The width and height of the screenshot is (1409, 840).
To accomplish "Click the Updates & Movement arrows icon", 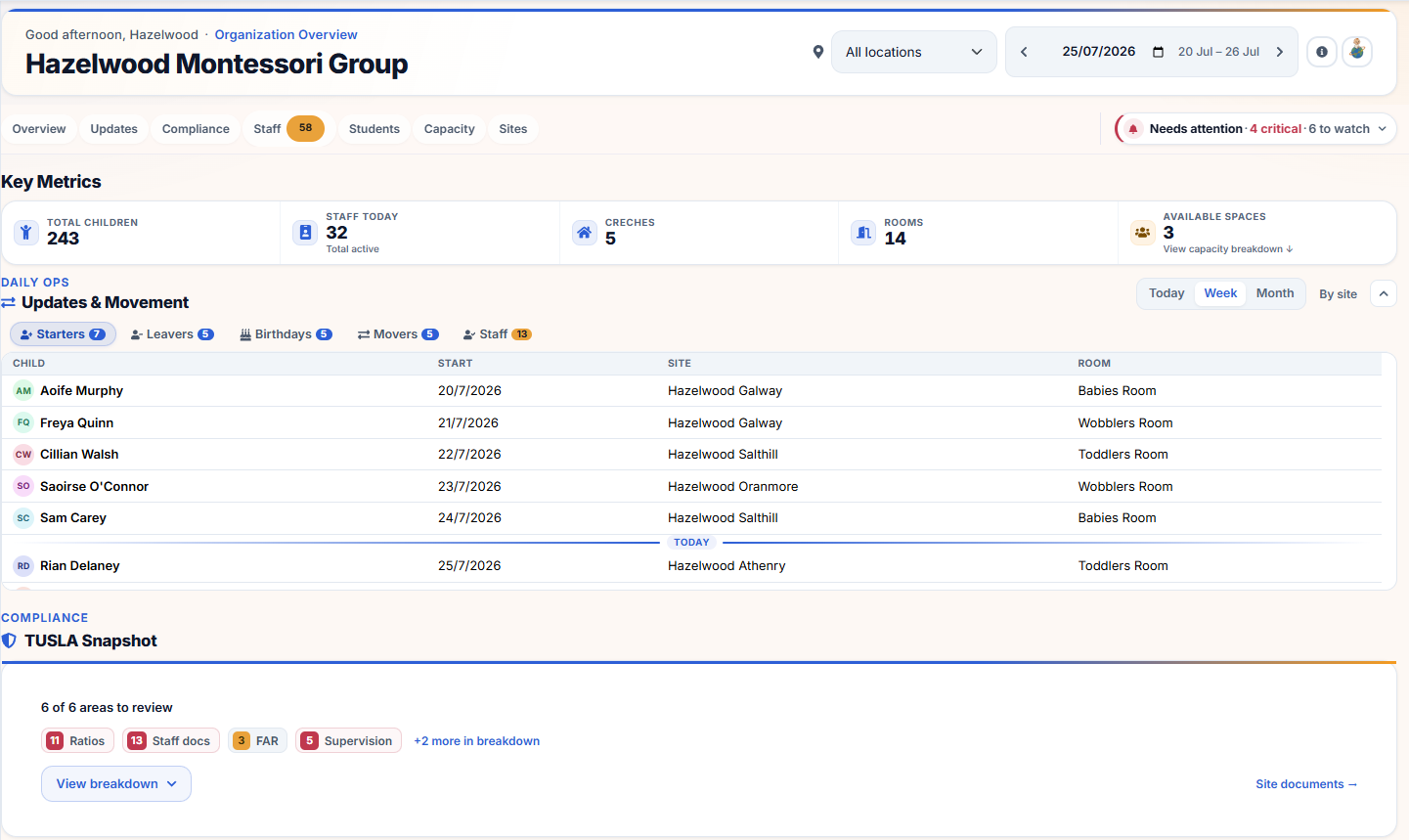I will [8, 303].
